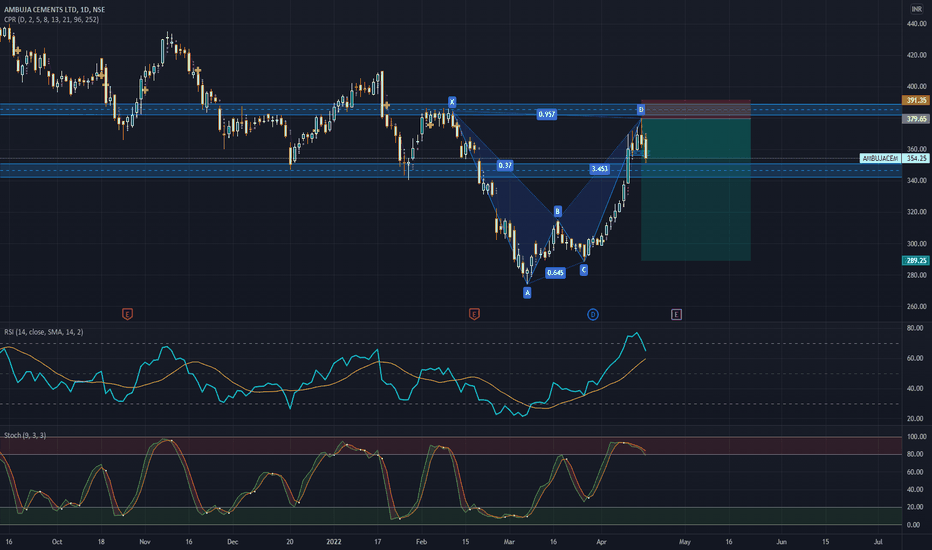Screen dimensions: 932x550
Task: Click the AMBUJACEM symbol price tag
Action: (x=880, y=158)
